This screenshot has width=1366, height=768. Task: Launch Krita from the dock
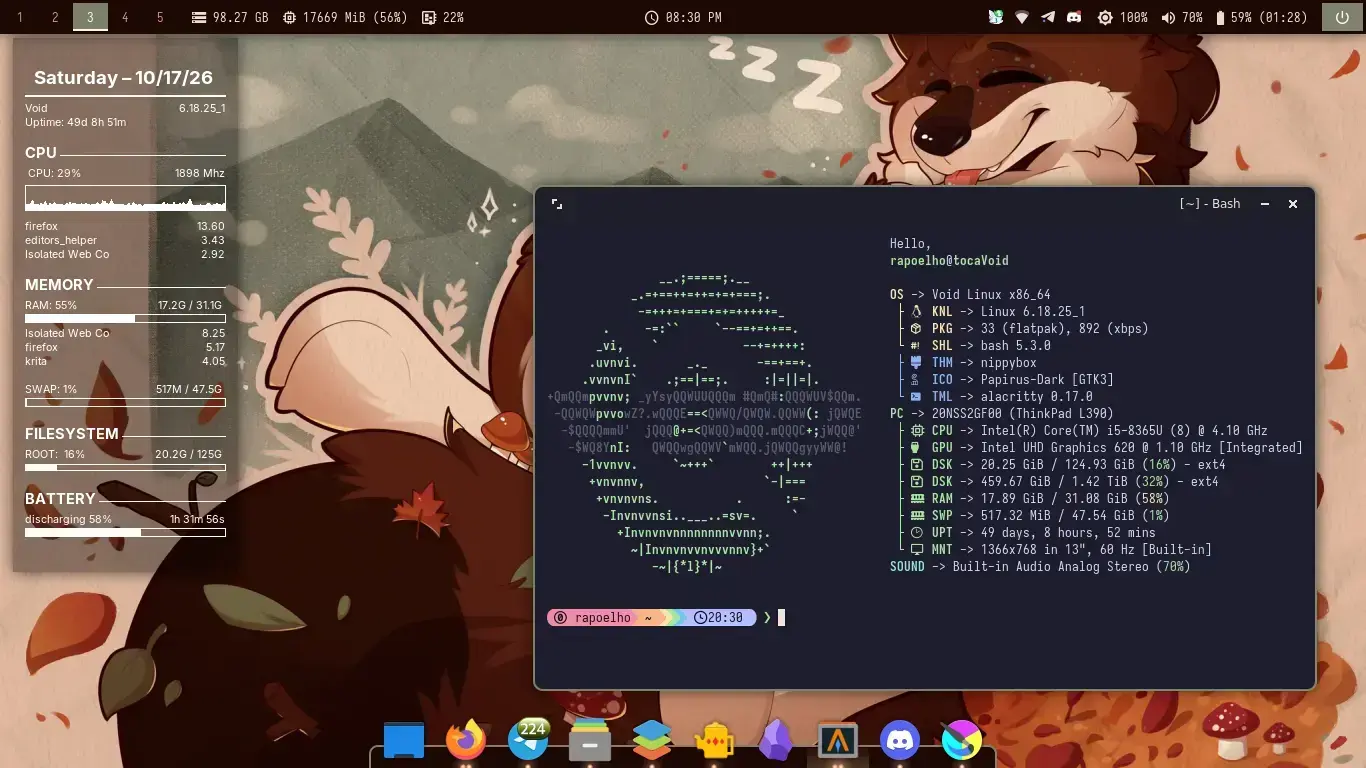962,741
